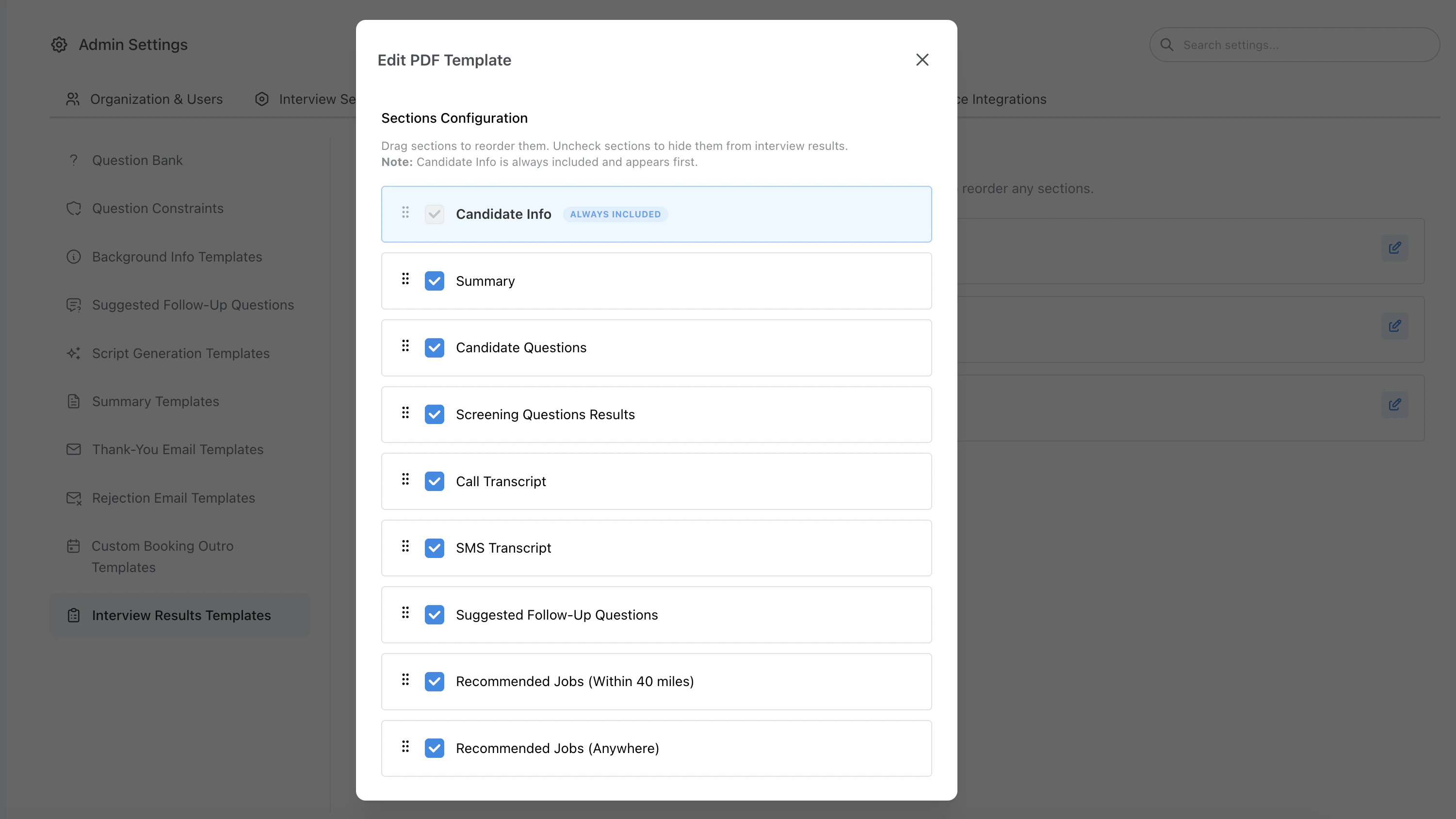
Task: Go to Rejection Email Templates
Action: tap(174, 498)
